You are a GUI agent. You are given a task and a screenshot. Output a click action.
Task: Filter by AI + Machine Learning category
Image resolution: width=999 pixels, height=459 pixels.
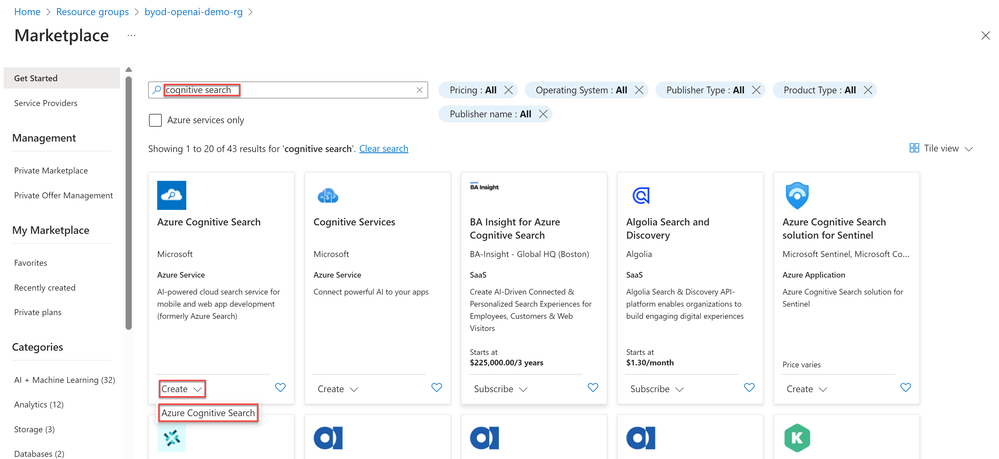64,380
